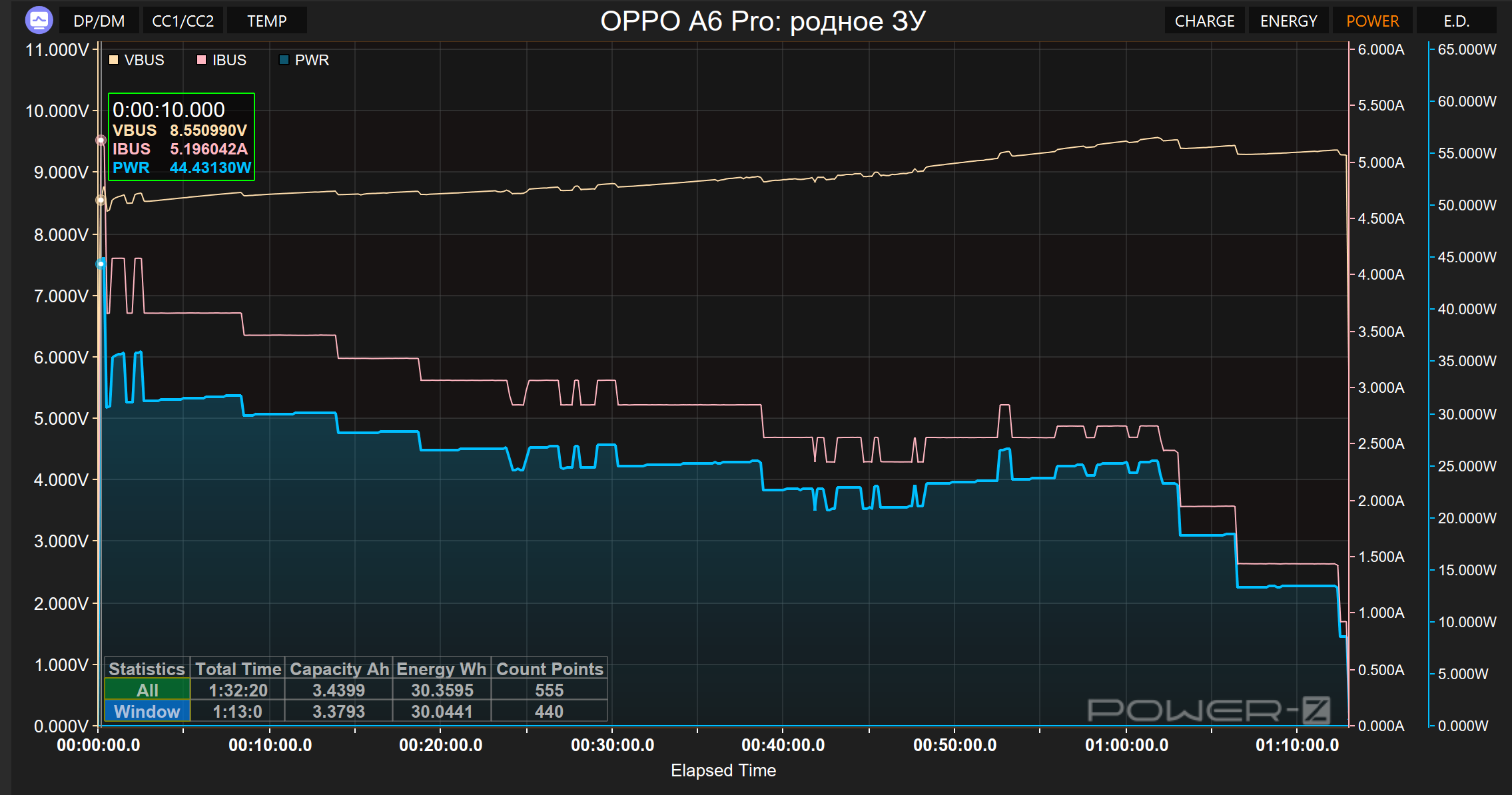Open the E.D. view button
The image size is (1512, 795).
point(1456,21)
